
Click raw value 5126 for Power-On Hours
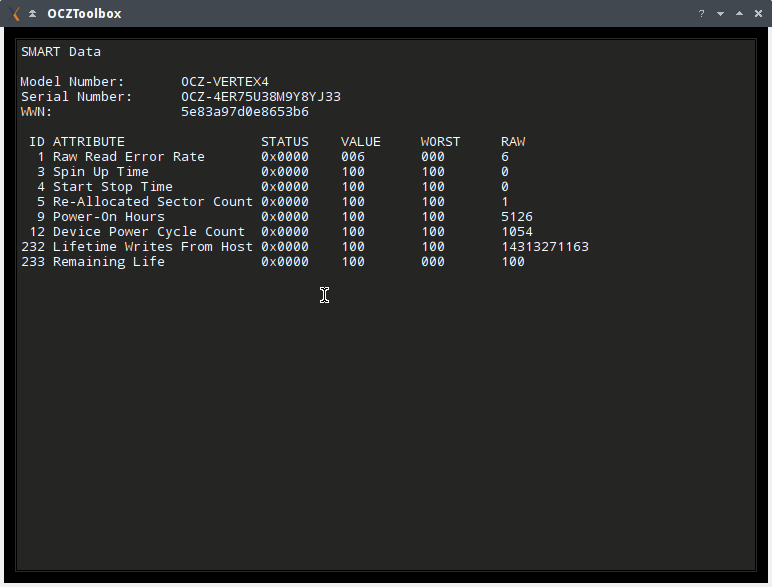[517, 217]
